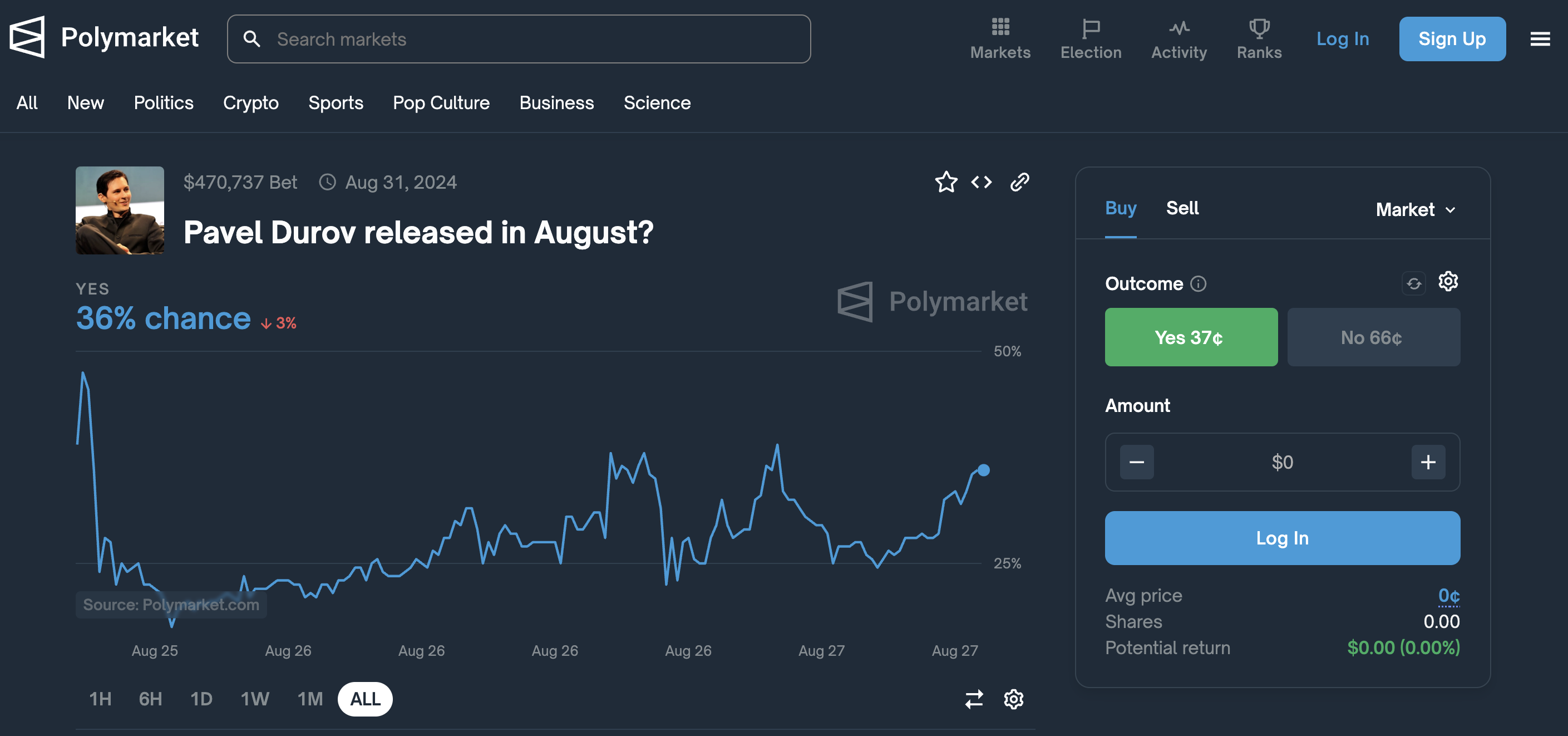Click the Polymarket logo icon

[x=27, y=38]
